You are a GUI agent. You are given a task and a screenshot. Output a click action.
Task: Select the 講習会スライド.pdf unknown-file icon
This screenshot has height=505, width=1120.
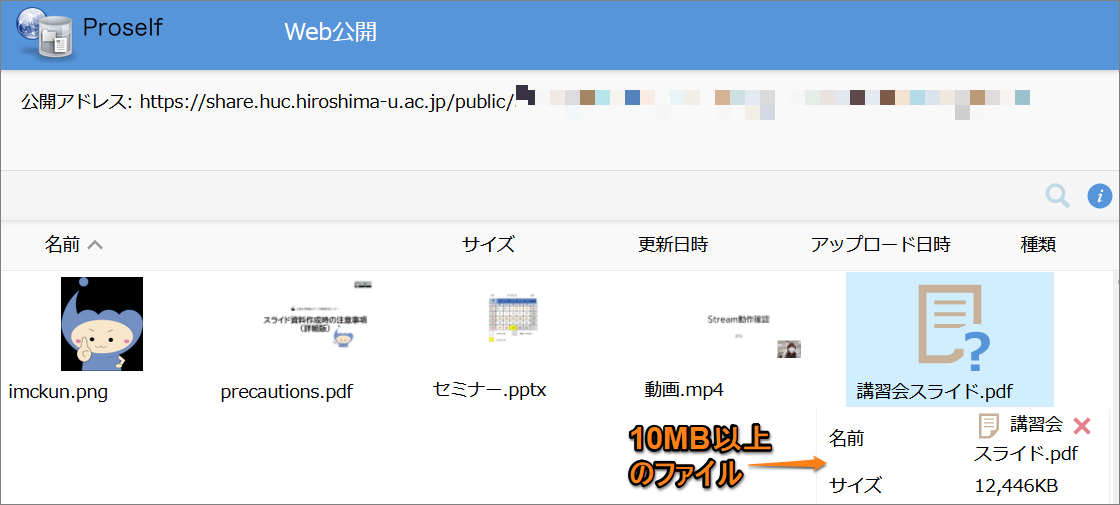click(952, 325)
